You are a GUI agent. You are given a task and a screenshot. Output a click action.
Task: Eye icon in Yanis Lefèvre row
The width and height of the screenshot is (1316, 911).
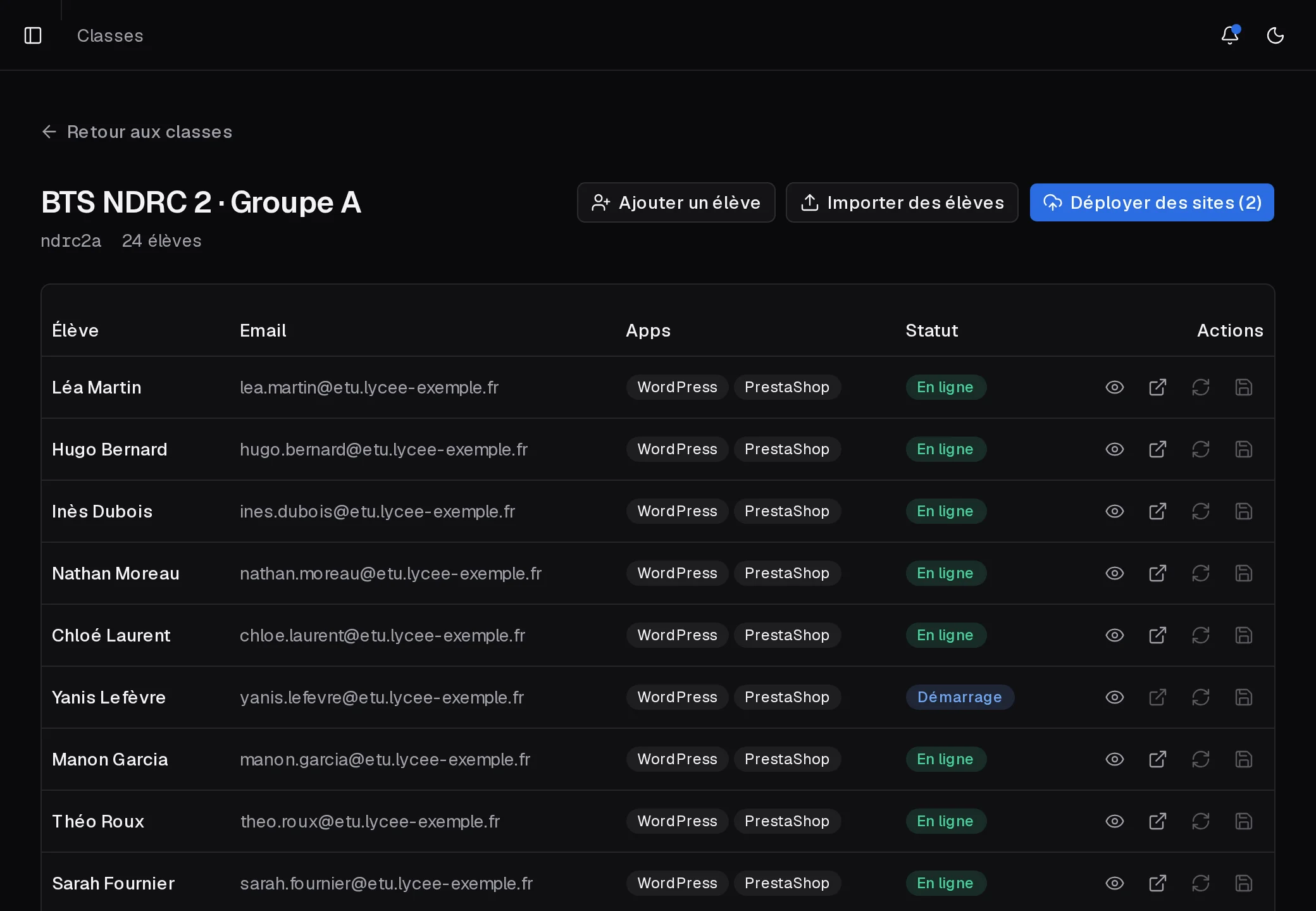point(1115,697)
